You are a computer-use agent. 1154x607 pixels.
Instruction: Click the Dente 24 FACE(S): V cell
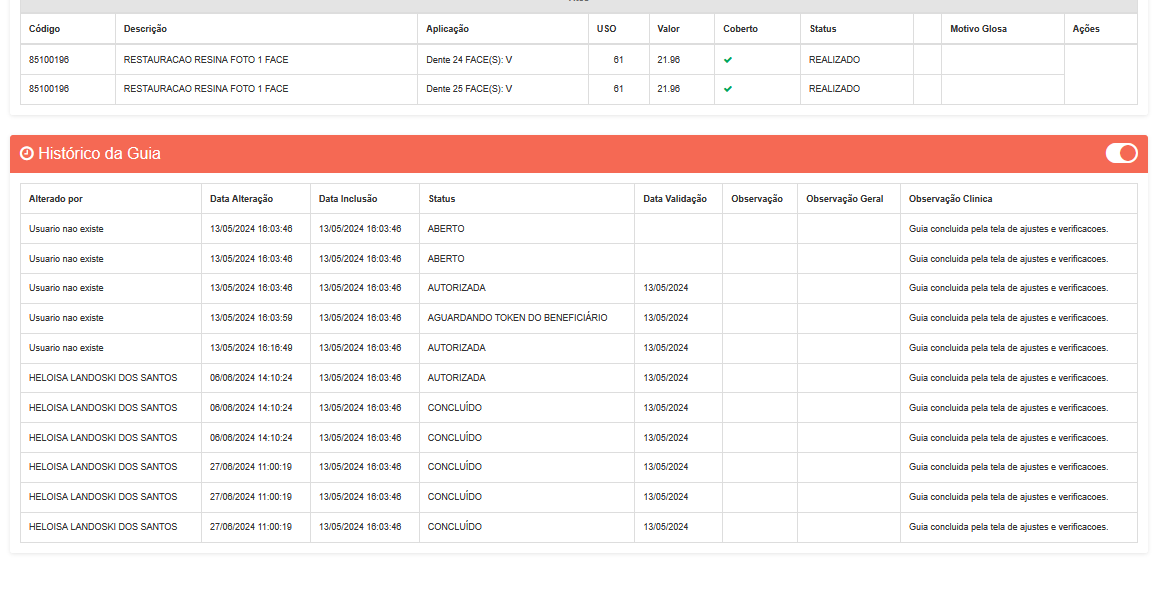coord(469,60)
